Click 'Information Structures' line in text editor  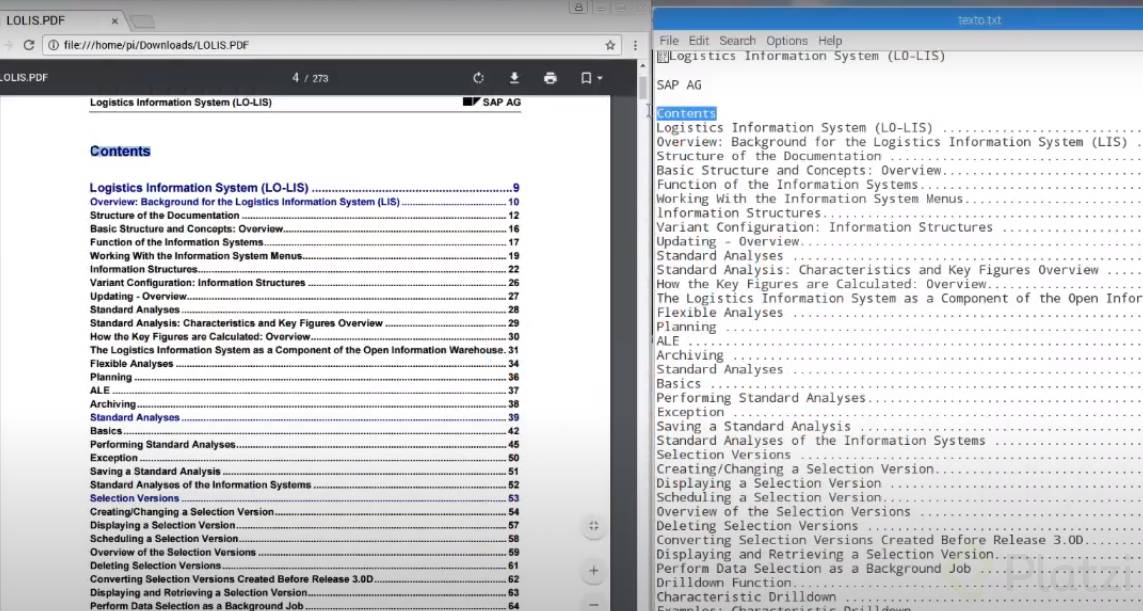tap(899, 214)
